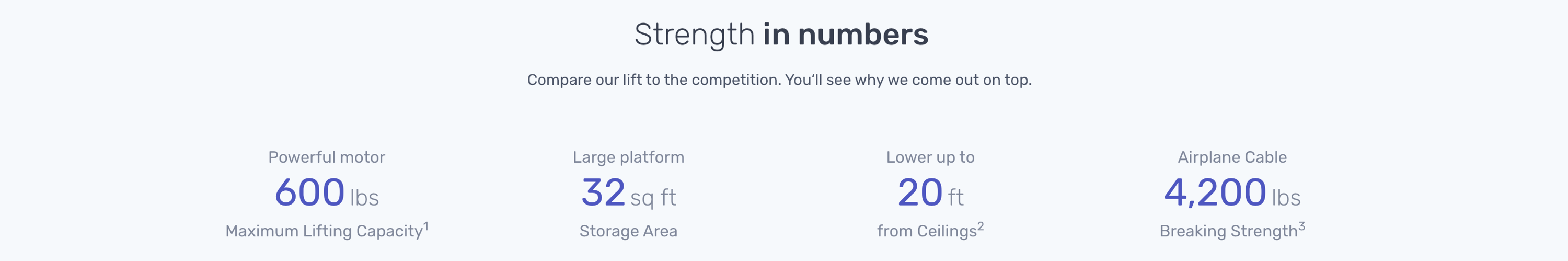Click the 4,200 lbs figure
Viewport: 1568px width, 261px height.
coord(1232,192)
